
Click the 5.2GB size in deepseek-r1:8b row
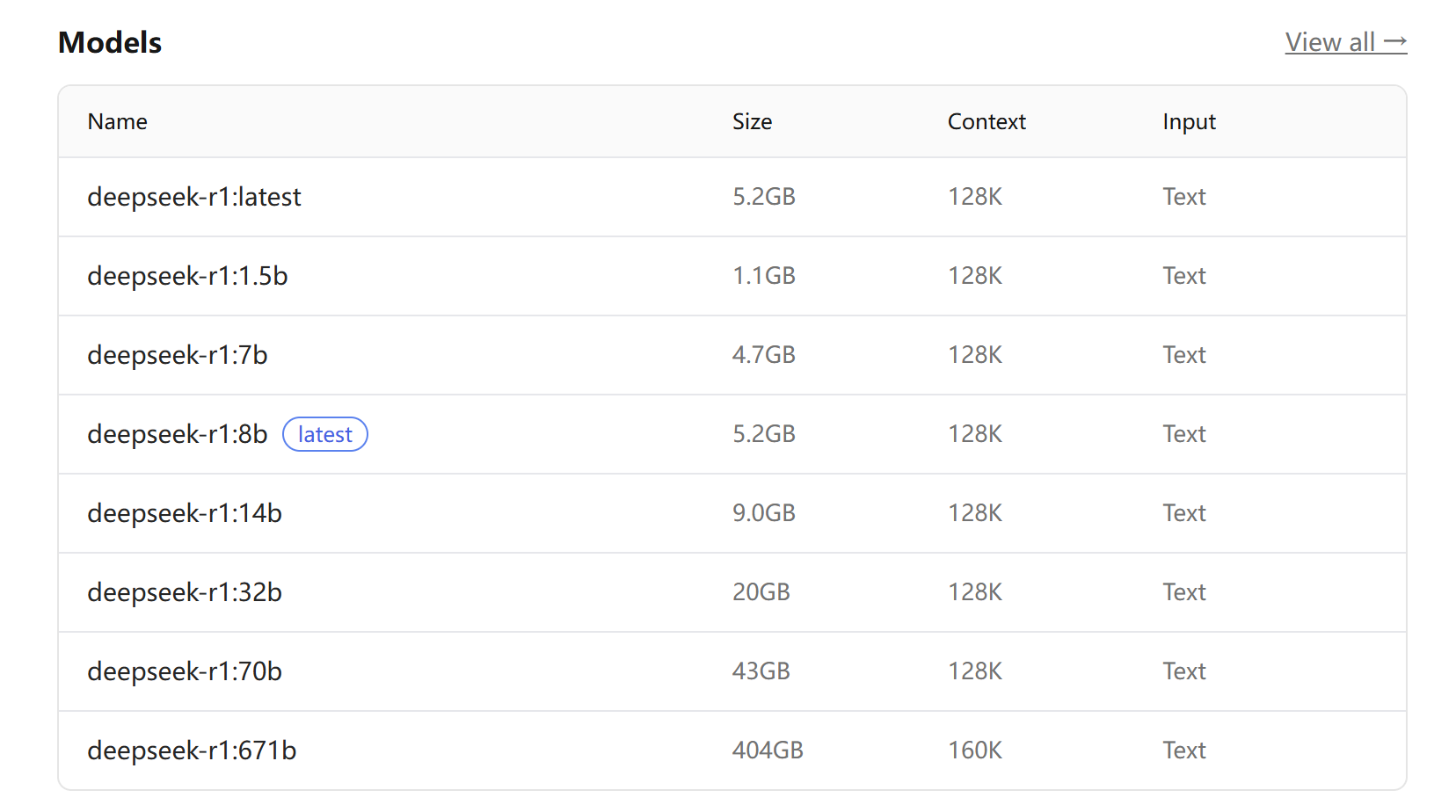click(x=764, y=434)
